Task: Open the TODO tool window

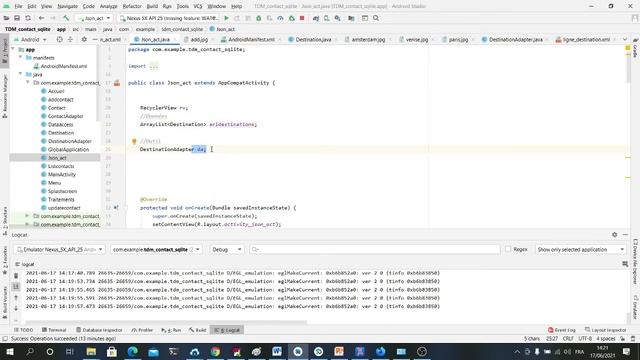Action: click(x=24, y=330)
